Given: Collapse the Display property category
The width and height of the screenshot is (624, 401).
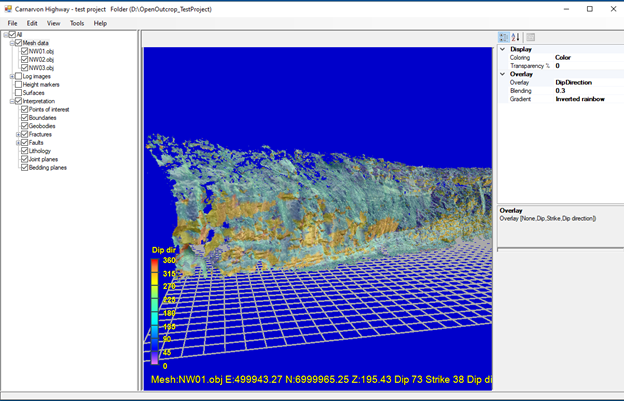Looking at the screenshot, I should [503, 49].
